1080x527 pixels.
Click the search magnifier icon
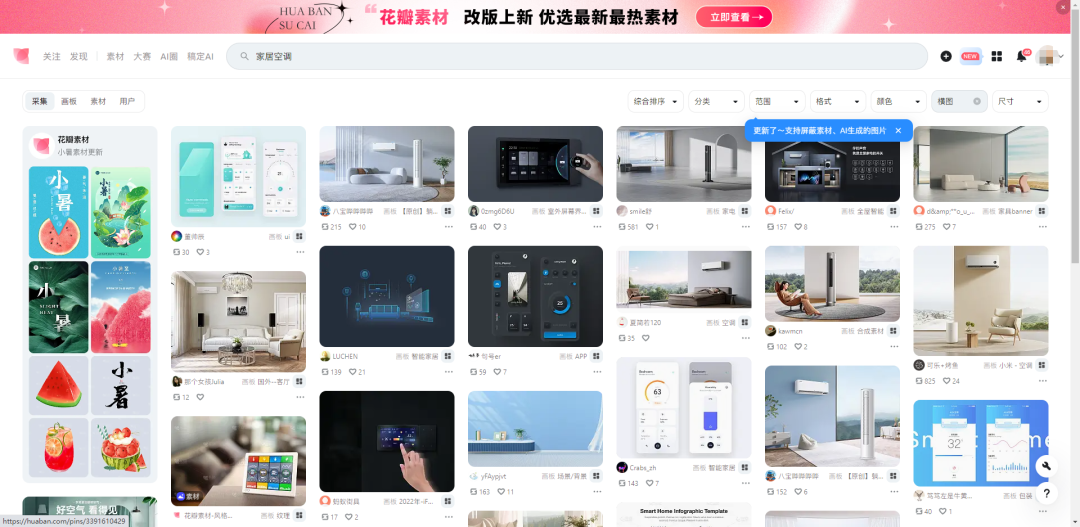point(243,56)
